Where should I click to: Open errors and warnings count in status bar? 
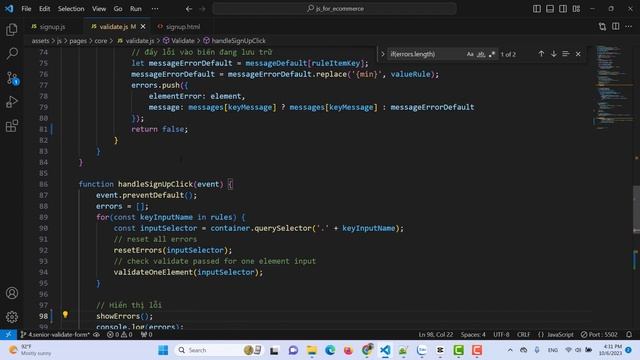click(x=120, y=334)
